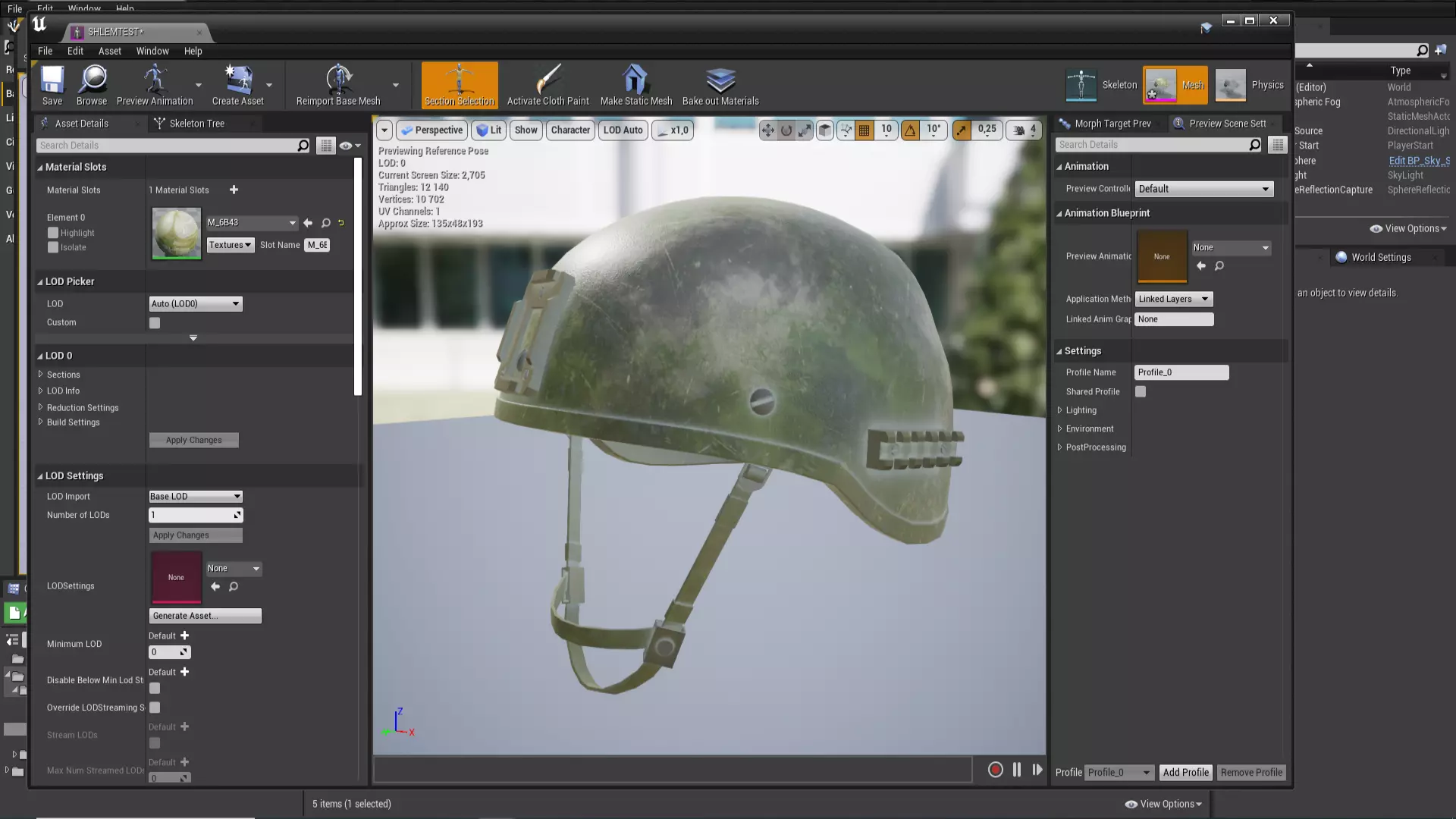Open the LOD Auto (LOD0) dropdown
The width and height of the screenshot is (1456, 819).
click(195, 304)
